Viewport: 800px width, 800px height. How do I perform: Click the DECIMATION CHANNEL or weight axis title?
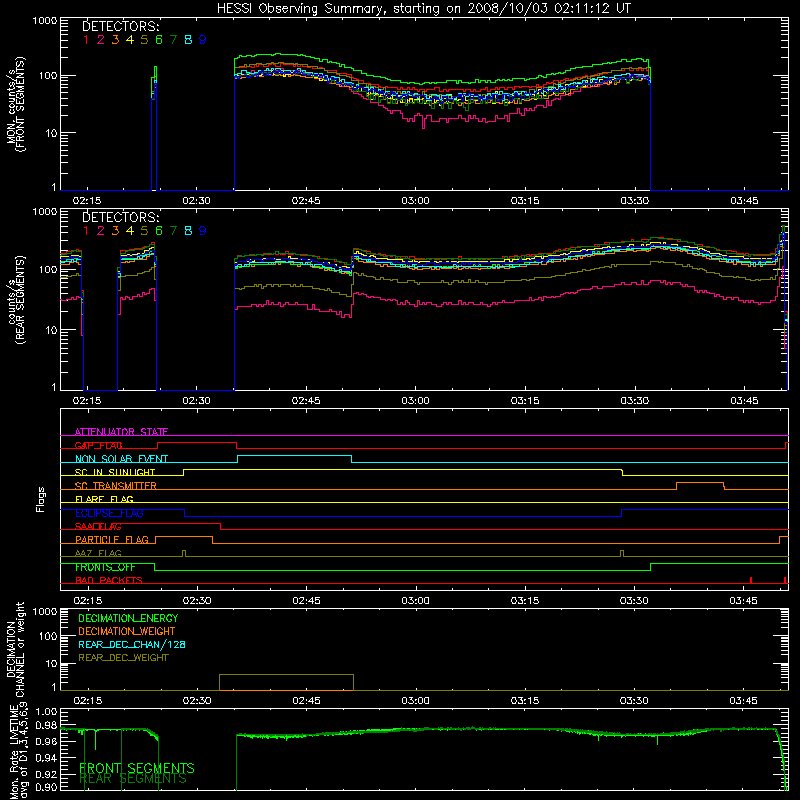point(15,650)
